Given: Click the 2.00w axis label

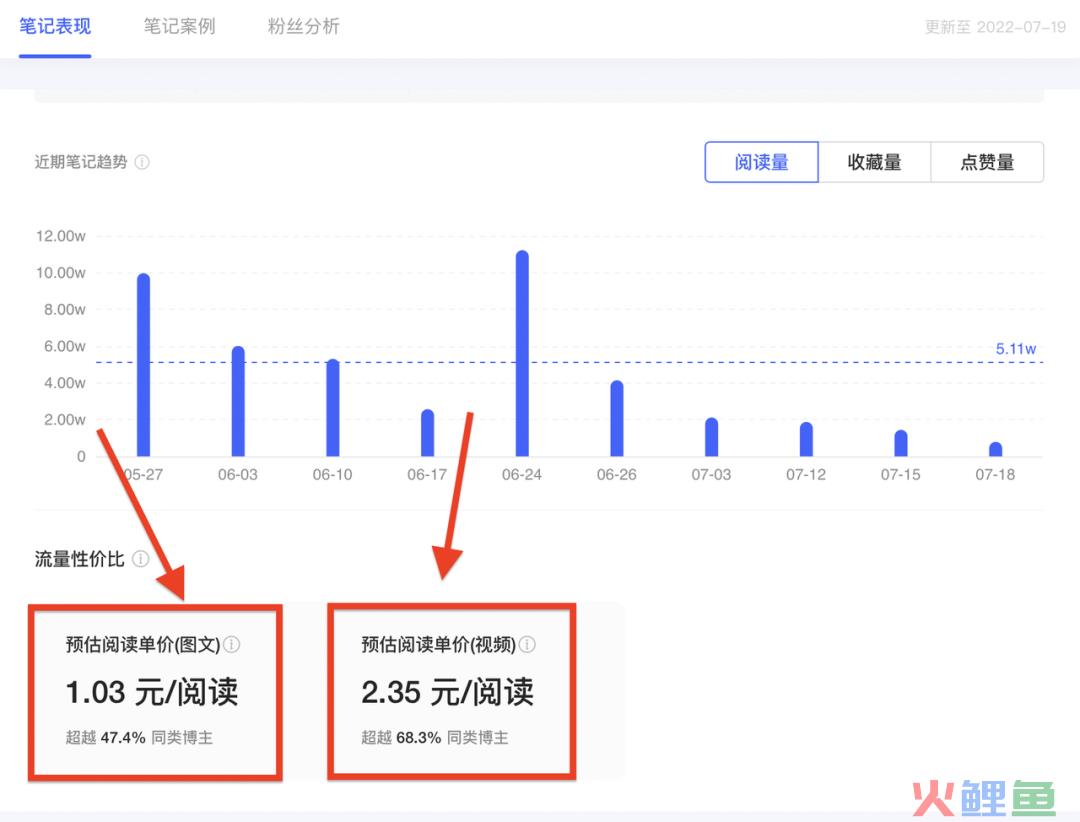Looking at the screenshot, I should [65, 420].
